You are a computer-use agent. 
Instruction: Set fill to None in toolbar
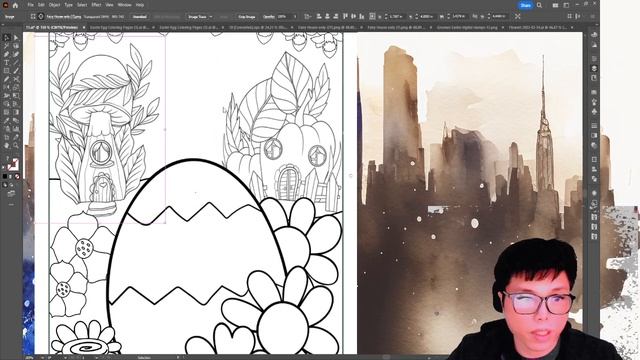17,176
